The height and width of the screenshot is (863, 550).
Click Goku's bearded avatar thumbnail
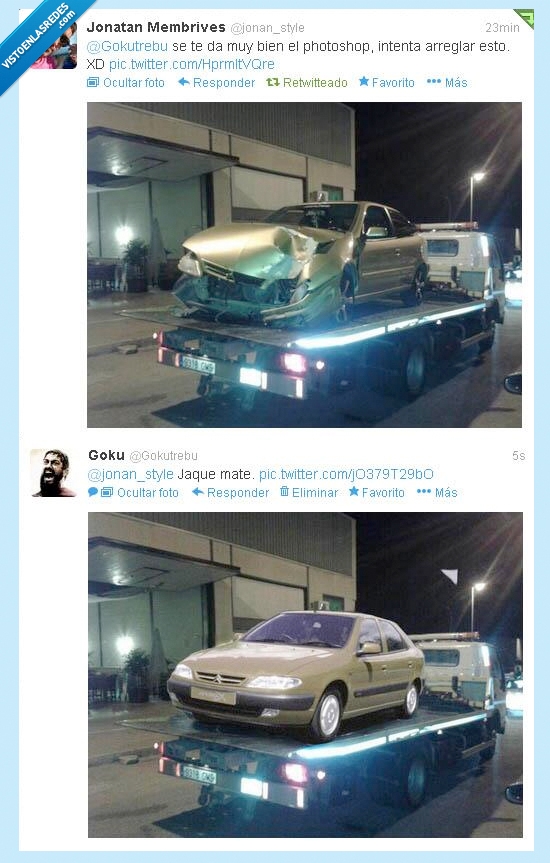coord(53,473)
